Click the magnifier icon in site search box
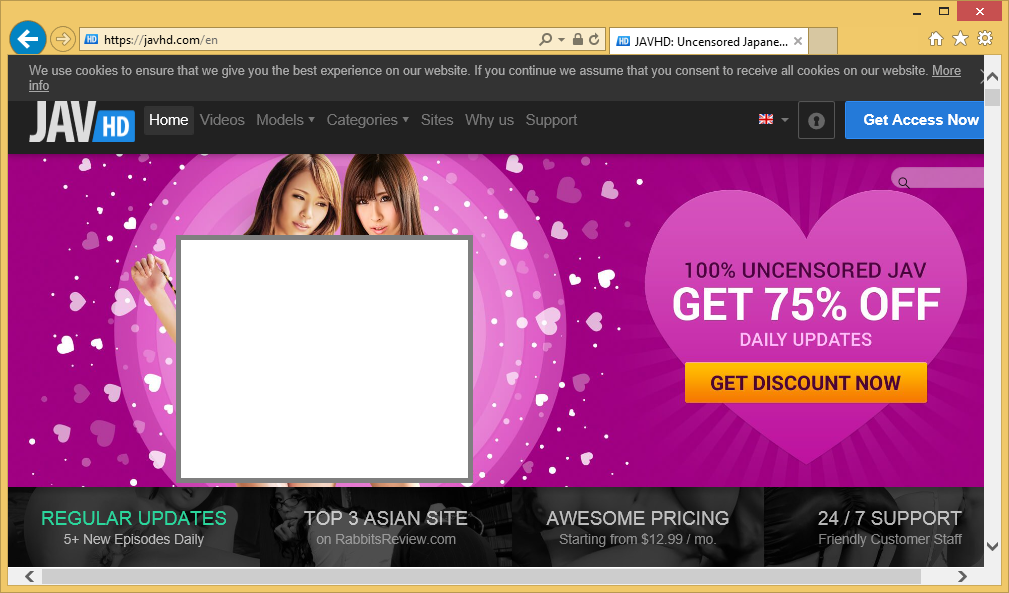Viewport: 1009px width, 593px height. pos(903,182)
